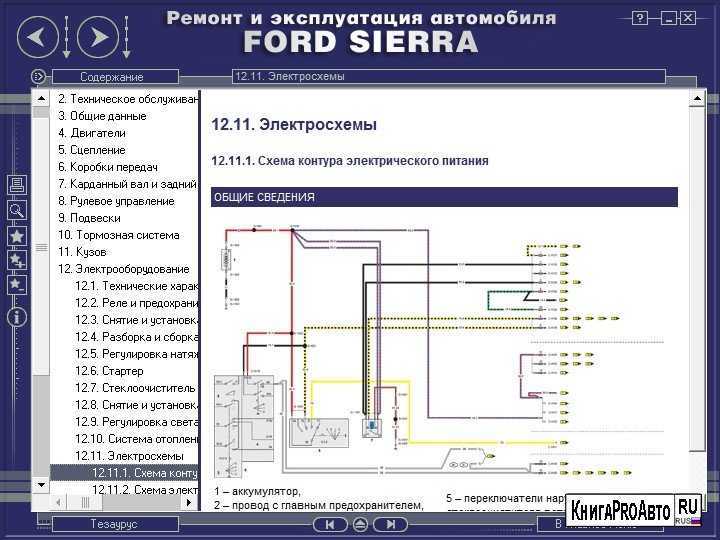Add bookmark star-plus icon
720x540 pixels.
click(17, 260)
